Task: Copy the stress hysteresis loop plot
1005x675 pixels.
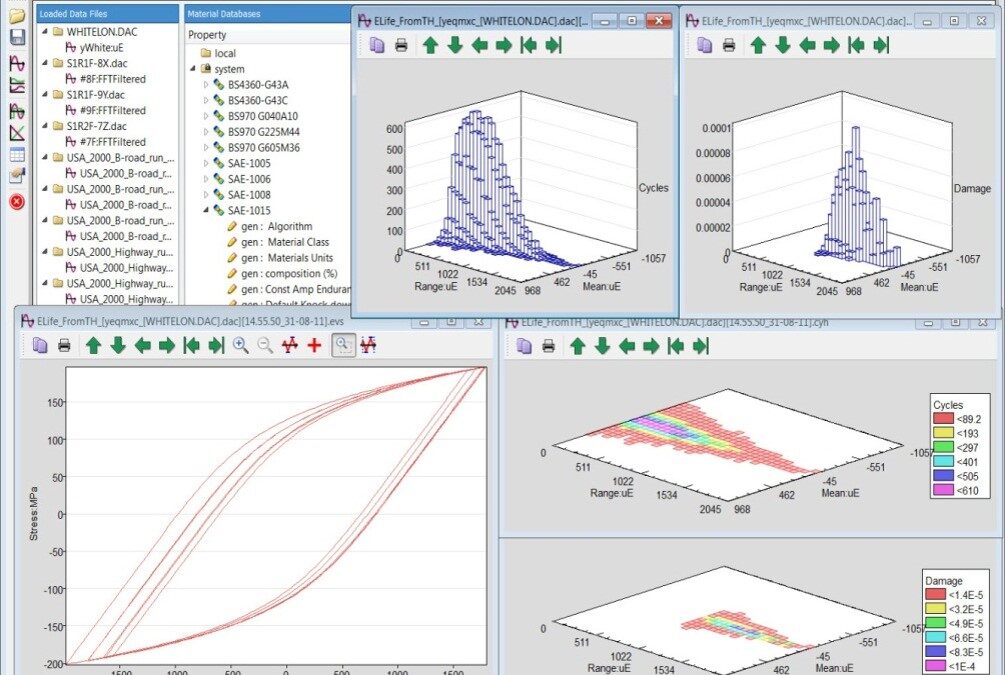Action: click(40, 346)
